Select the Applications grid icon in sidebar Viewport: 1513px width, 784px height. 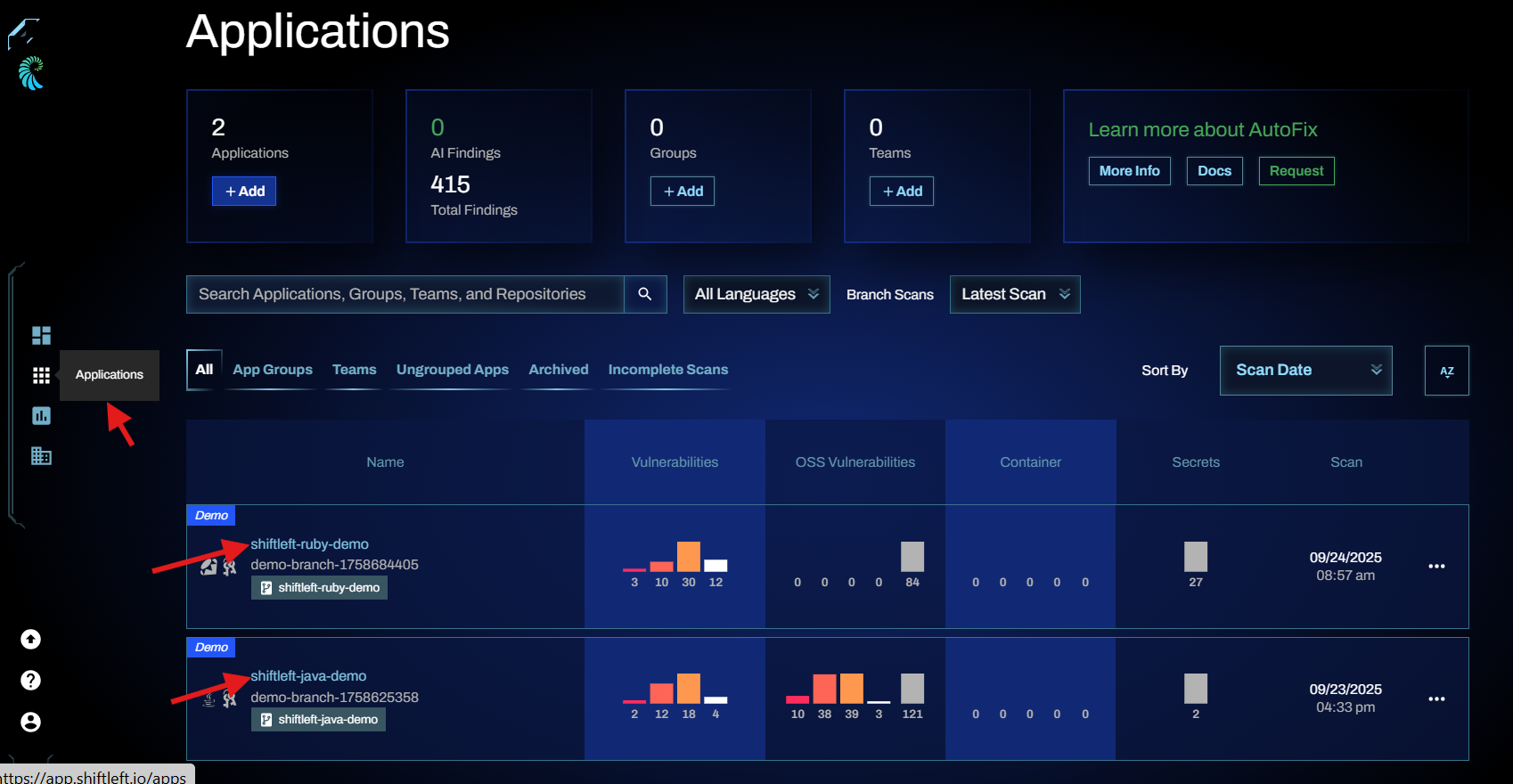41,375
